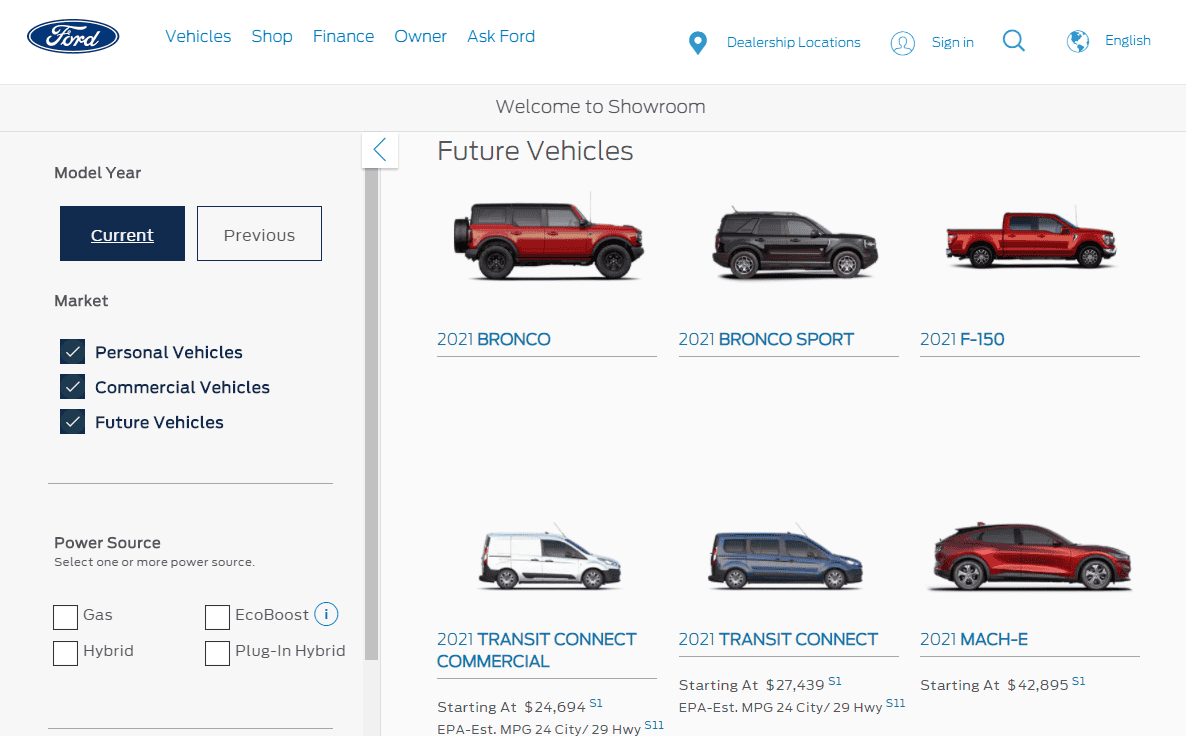
Task: Collapse filter panel with left chevron
Action: coord(380,150)
